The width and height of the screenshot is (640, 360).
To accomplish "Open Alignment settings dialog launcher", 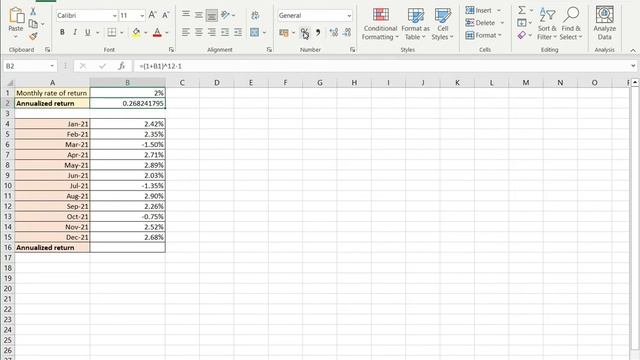I will pos(269,49).
